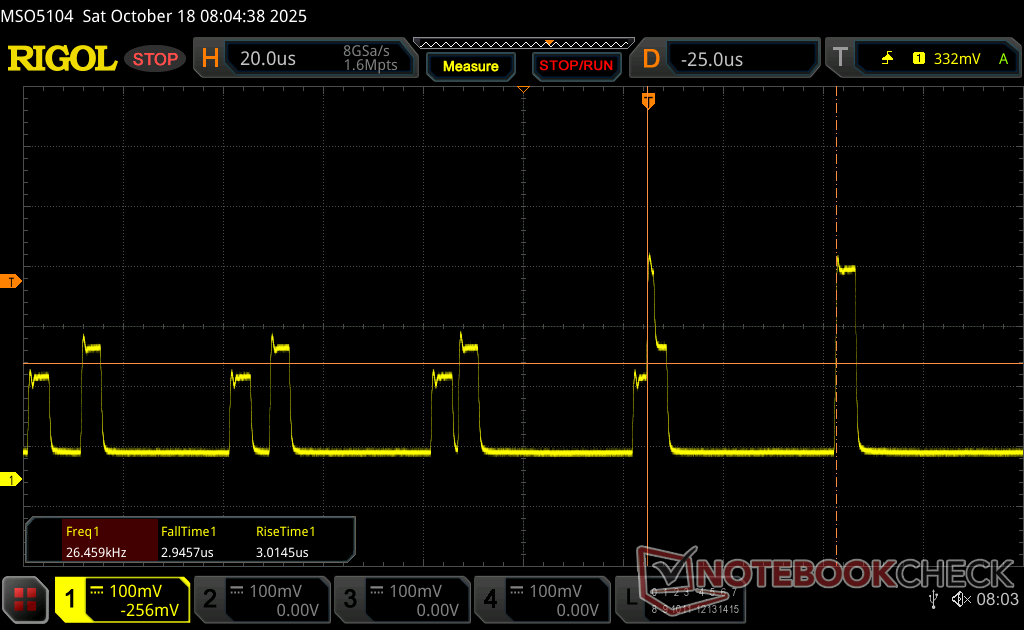Click the waveform memory position bar
1024x630 pixels.
pos(522,44)
